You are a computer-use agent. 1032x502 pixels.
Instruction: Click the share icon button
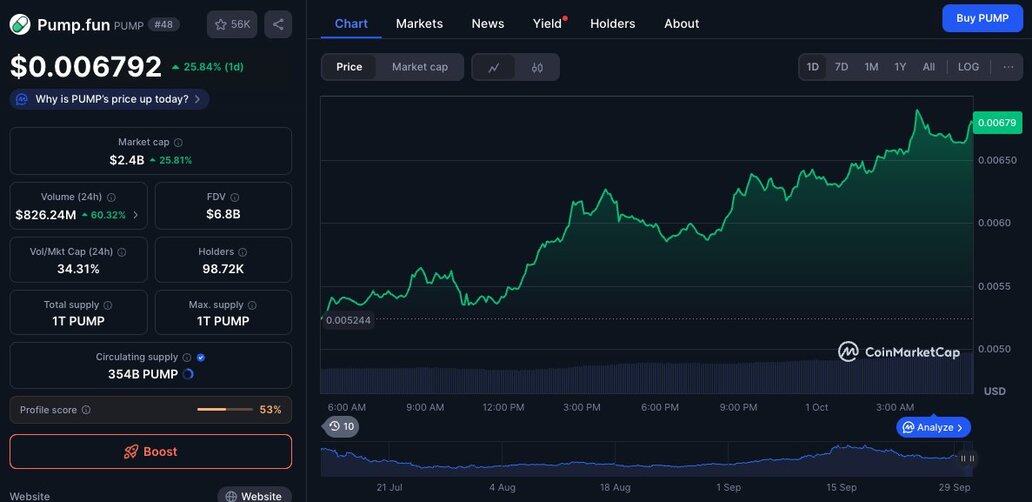[278, 24]
